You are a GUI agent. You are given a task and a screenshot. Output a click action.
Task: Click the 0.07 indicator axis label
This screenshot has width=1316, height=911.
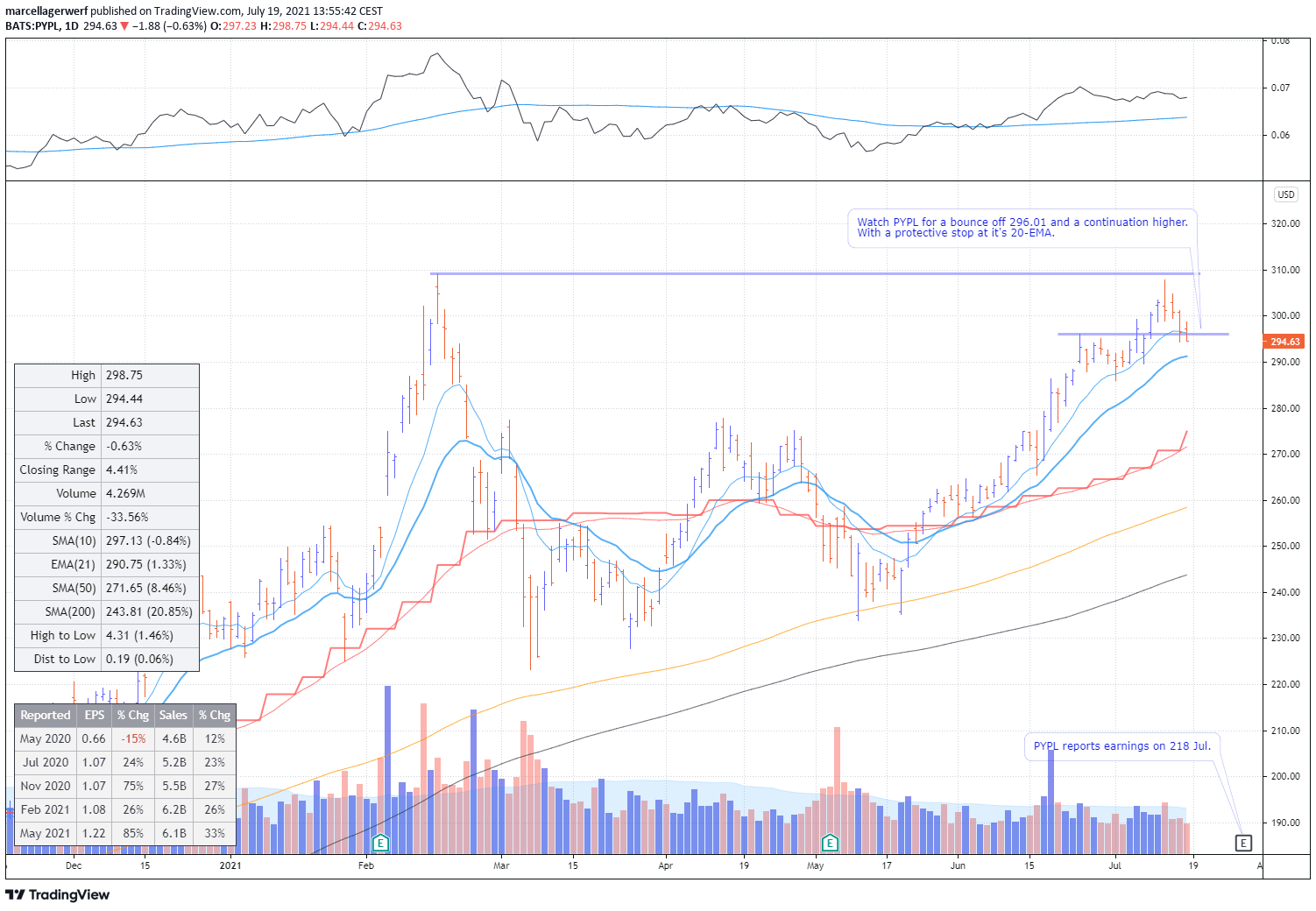tap(1280, 88)
